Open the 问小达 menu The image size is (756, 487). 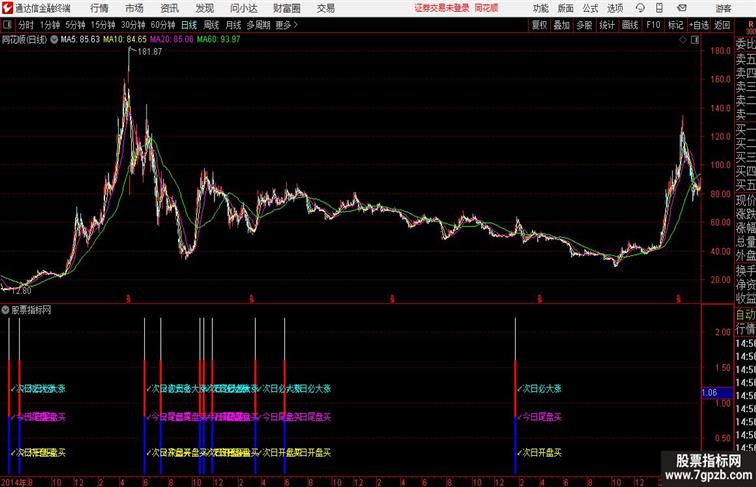(243, 8)
